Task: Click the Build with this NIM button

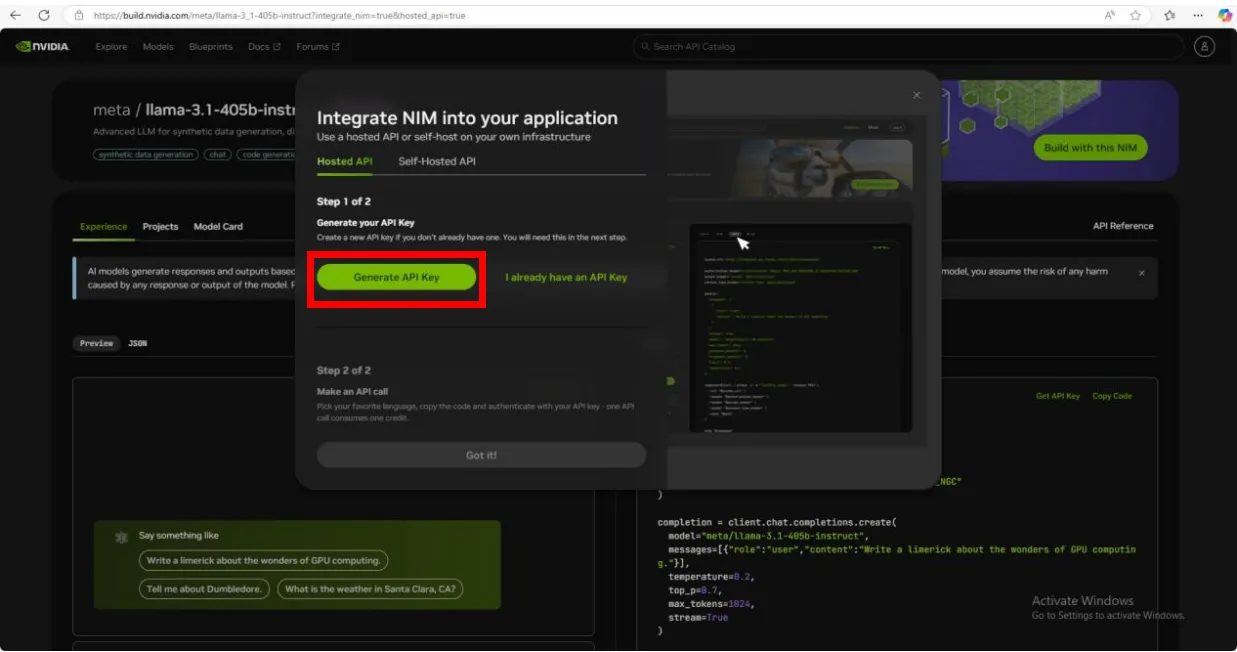Action: pos(1091,148)
